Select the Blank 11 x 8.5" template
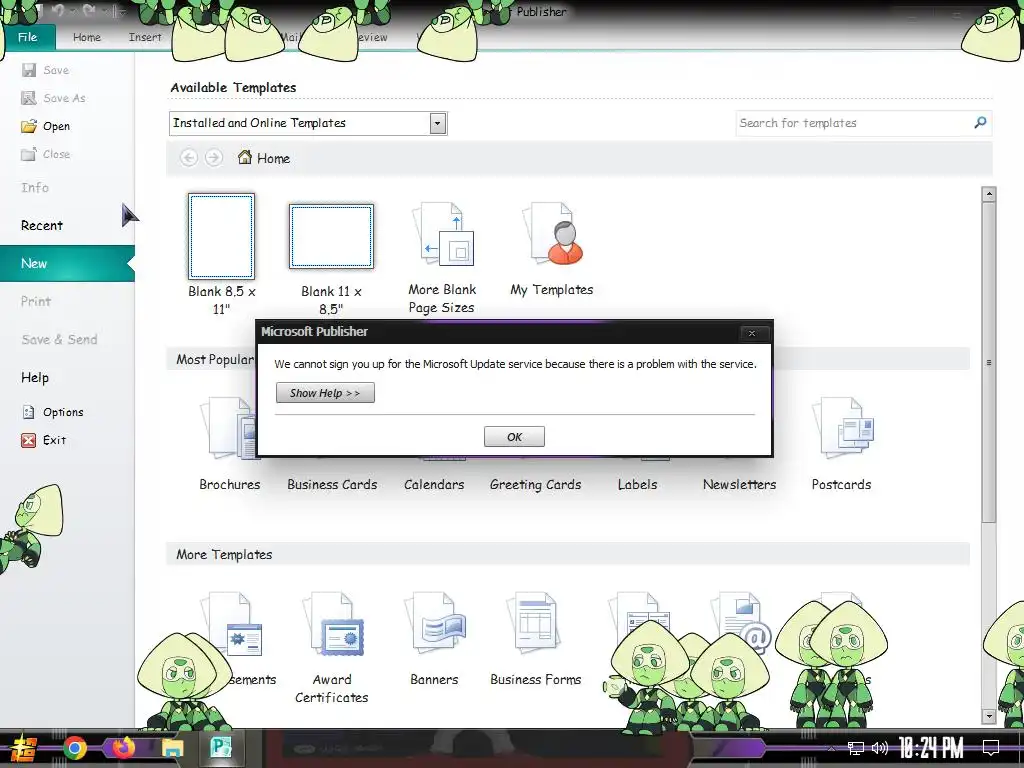 [x=331, y=259]
